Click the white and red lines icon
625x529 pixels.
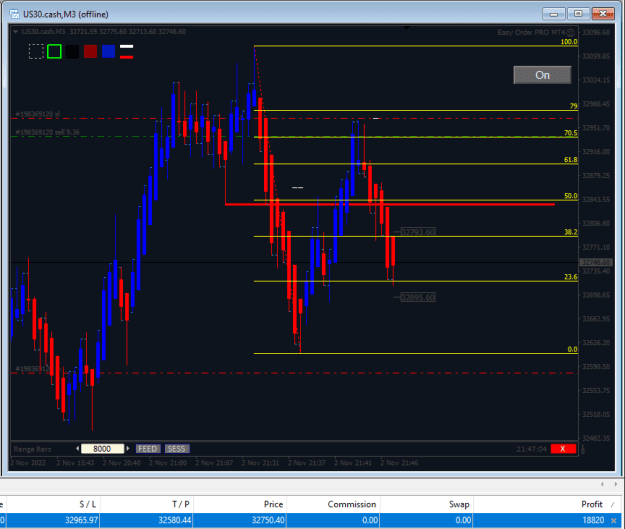click(126, 51)
